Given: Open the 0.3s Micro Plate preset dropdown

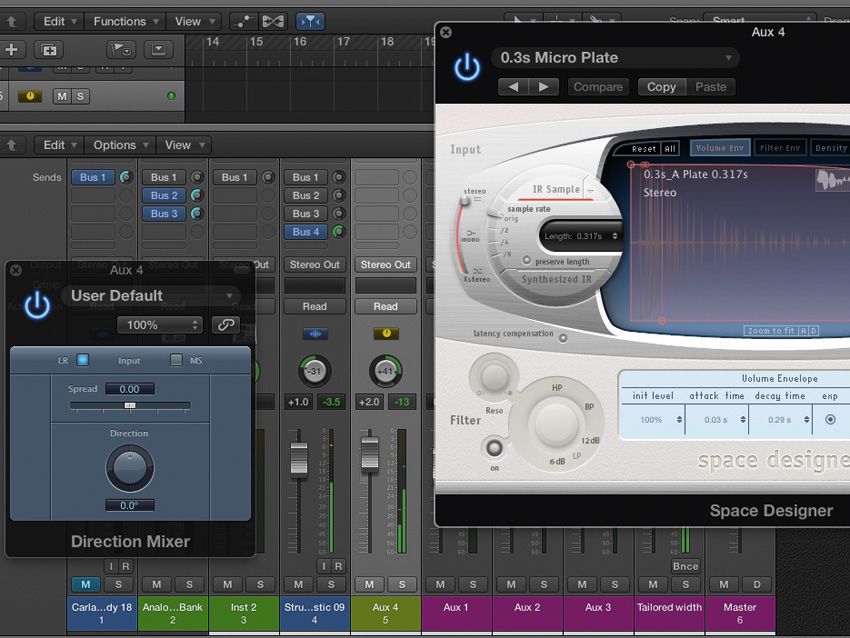Looking at the screenshot, I should [614, 58].
